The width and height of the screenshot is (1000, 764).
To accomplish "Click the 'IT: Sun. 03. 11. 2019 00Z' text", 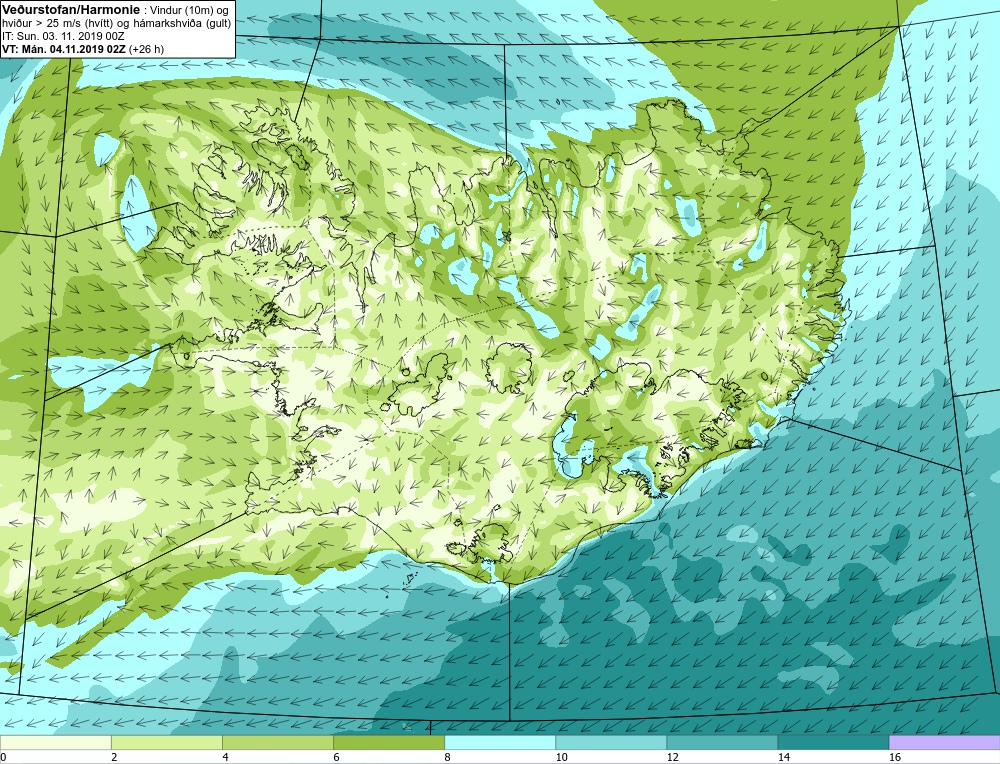I will pos(63,36).
